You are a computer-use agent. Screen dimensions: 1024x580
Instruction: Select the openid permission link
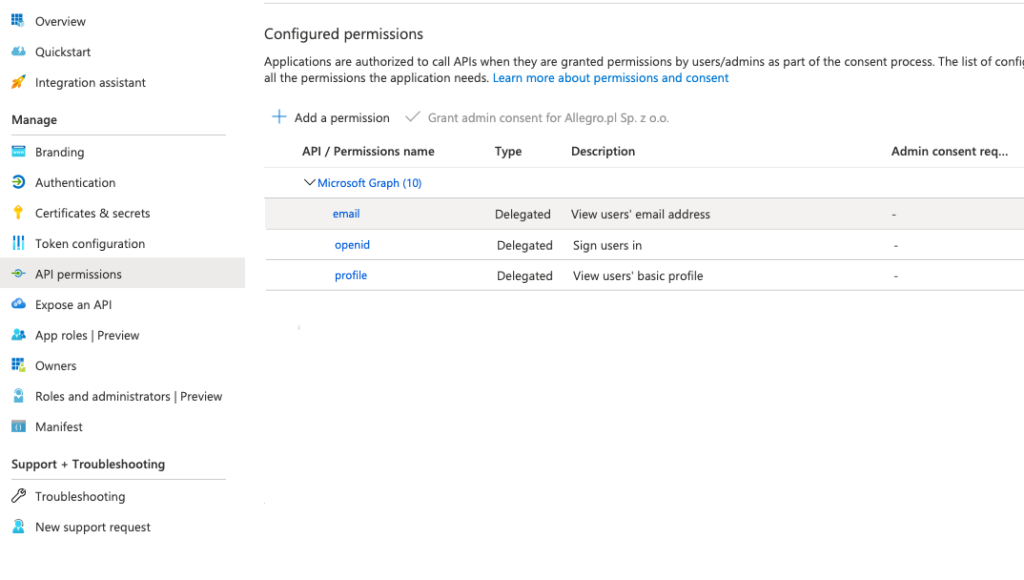click(x=352, y=245)
